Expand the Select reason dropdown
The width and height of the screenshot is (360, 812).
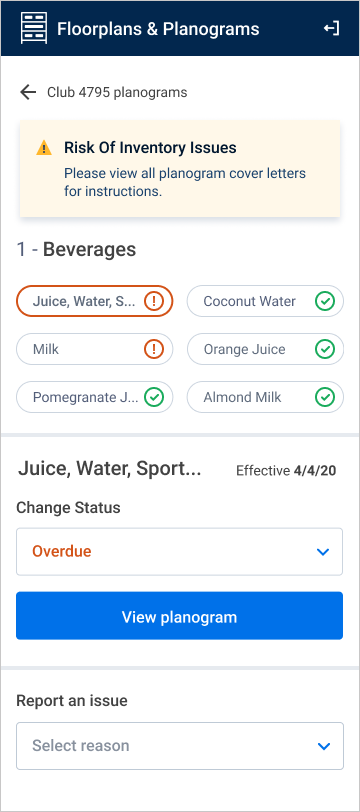click(x=180, y=746)
